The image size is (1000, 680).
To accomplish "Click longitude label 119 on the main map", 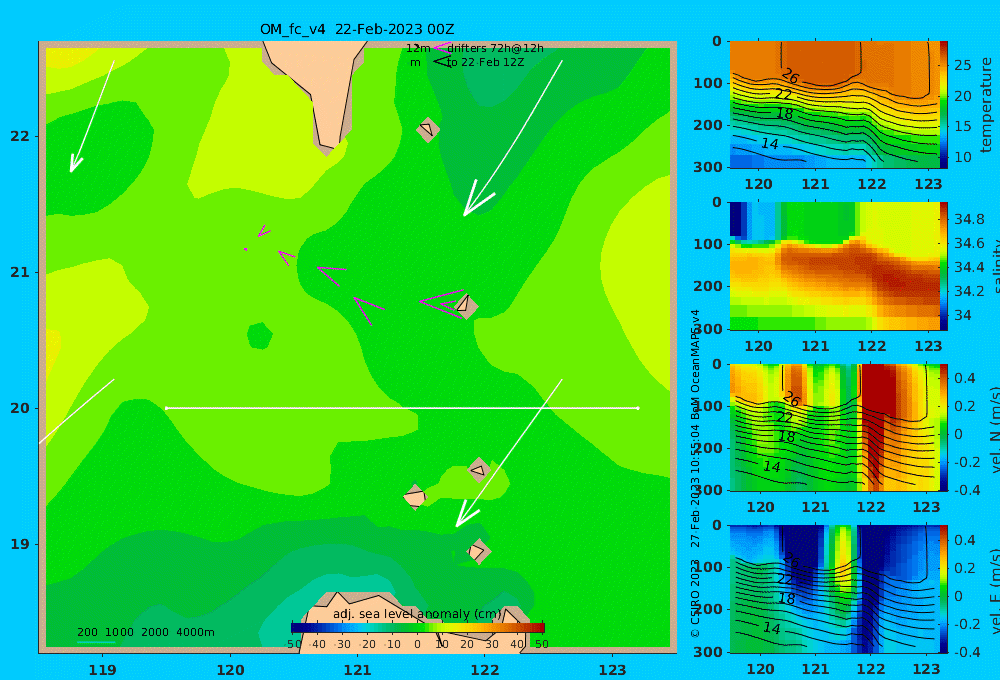I will click(x=103, y=670).
